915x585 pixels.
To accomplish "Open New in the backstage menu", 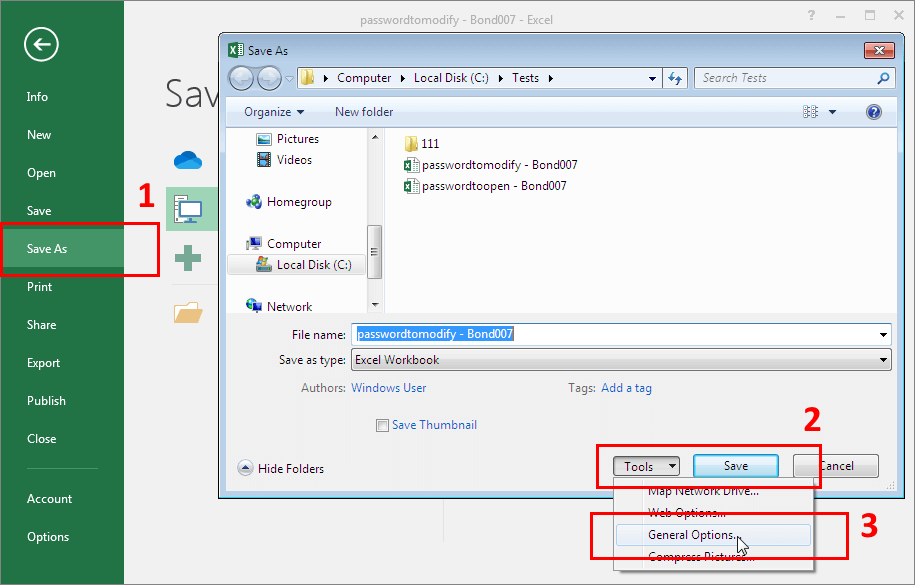I will (39, 135).
